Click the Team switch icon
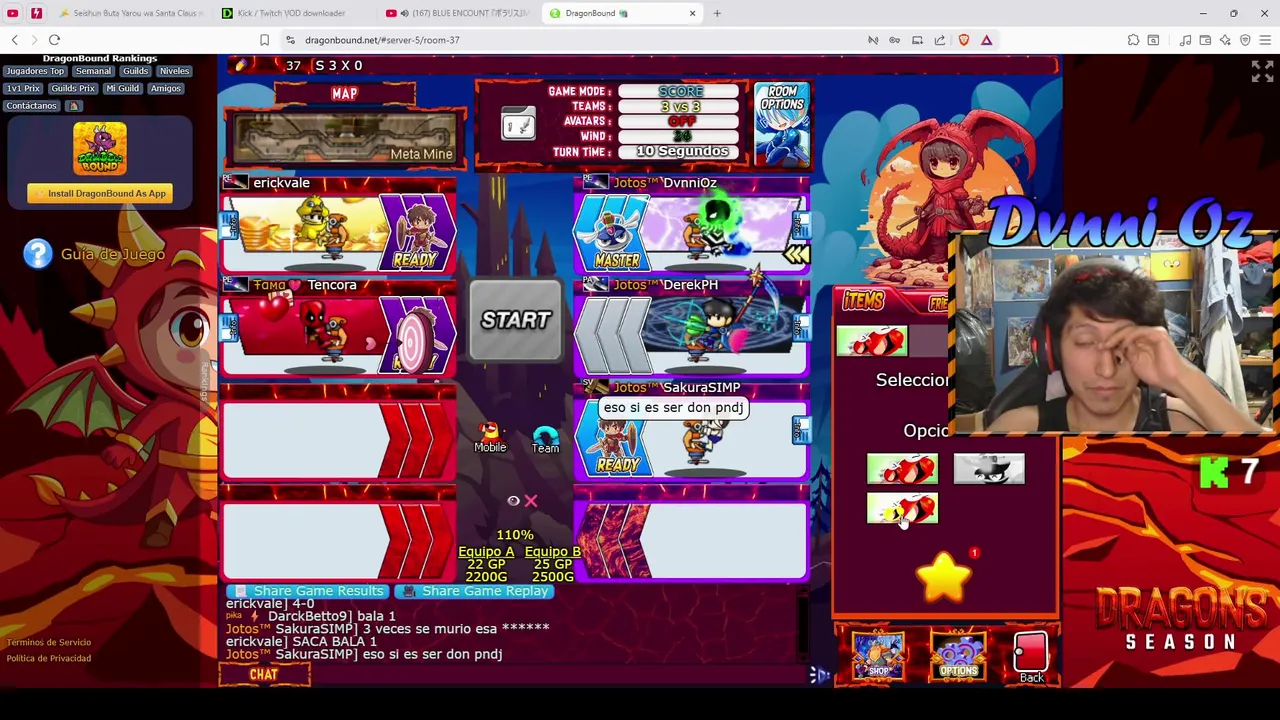 pyautogui.click(x=545, y=439)
